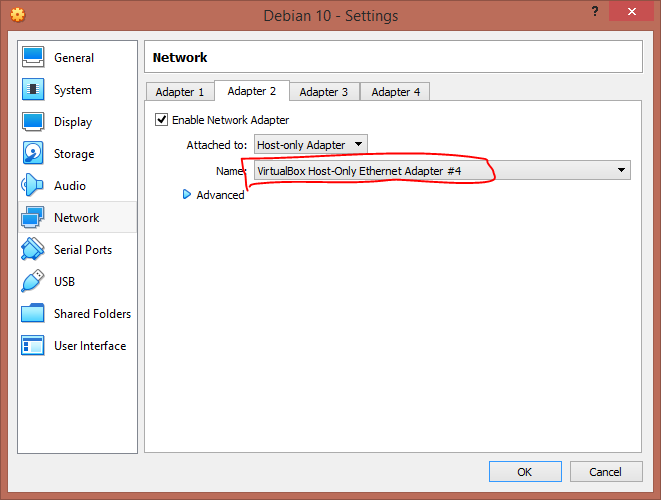Switch to the Adapter 3 tab

click(x=324, y=92)
